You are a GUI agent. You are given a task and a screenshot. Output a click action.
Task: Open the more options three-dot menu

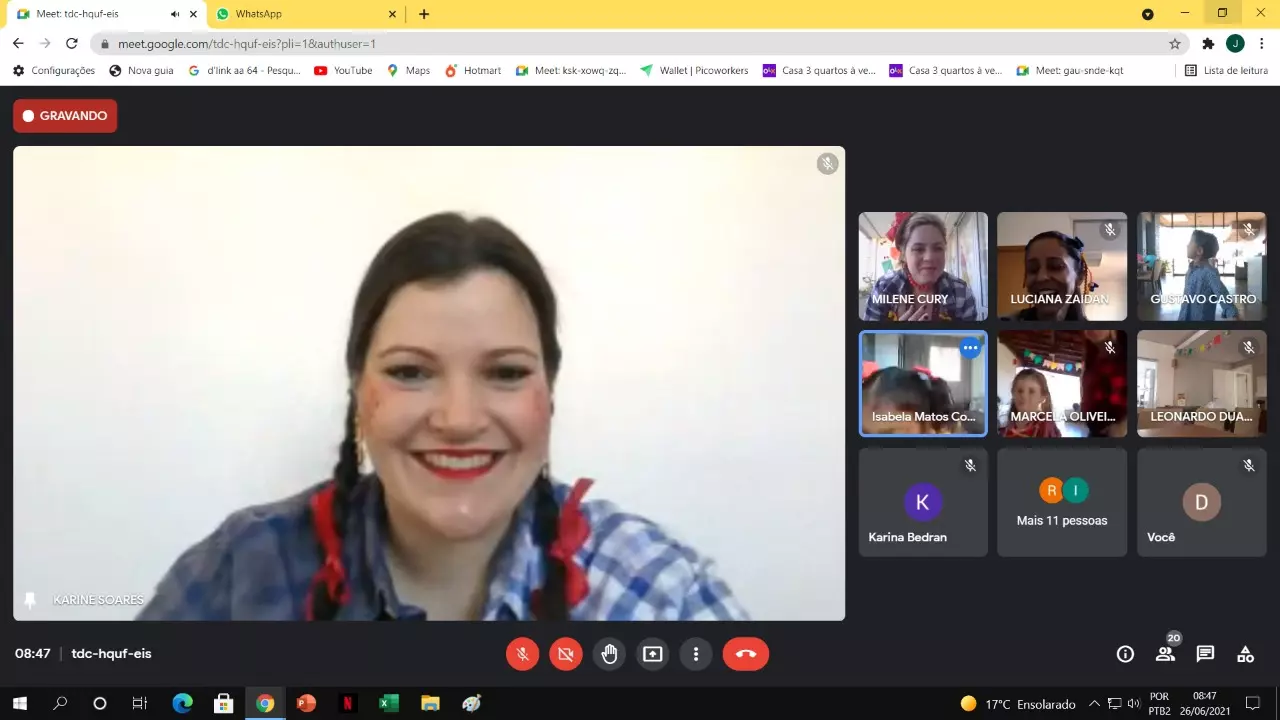(696, 654)
